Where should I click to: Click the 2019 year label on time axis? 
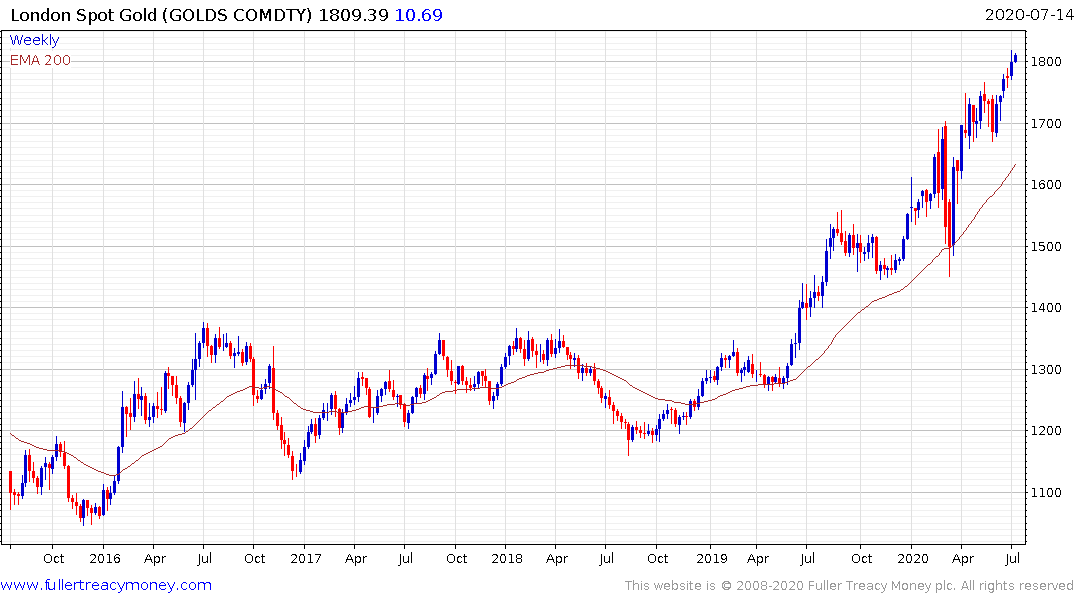[712, 558]
